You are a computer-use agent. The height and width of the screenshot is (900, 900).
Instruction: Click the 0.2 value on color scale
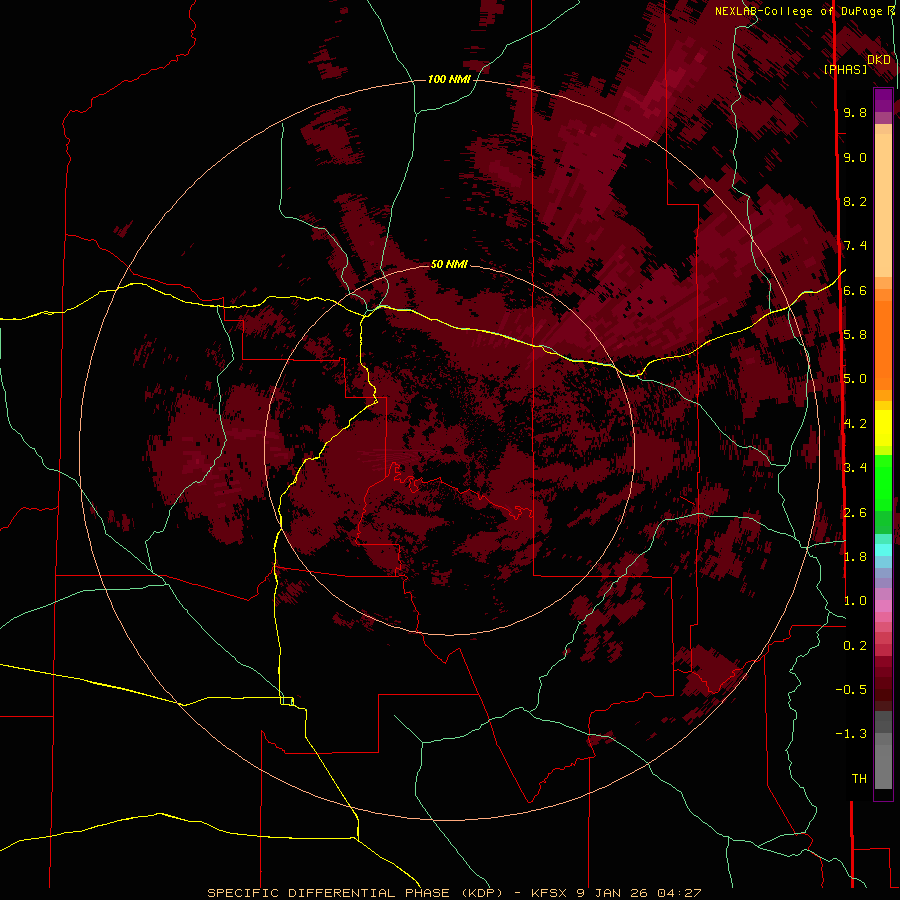[855, 646]
